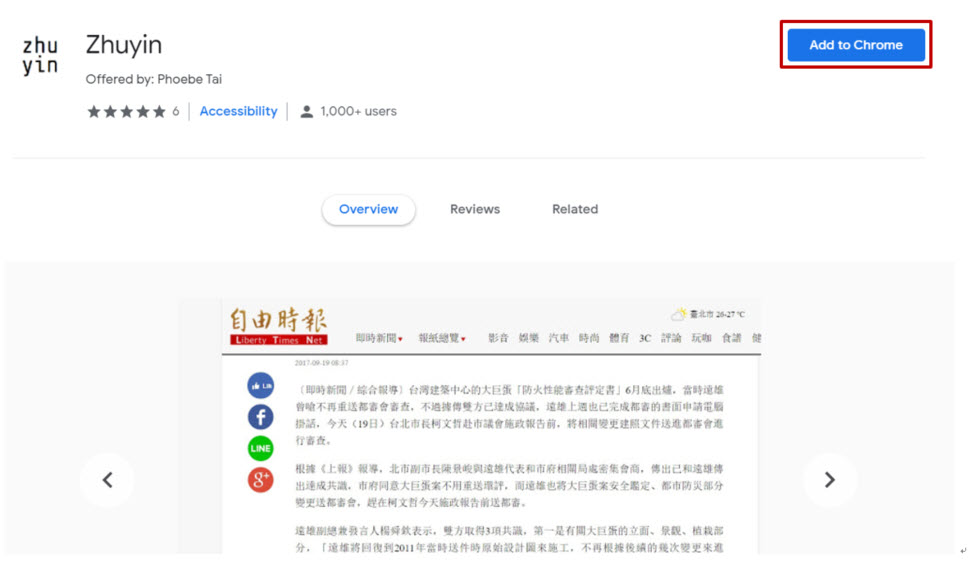The image size is (971, 562).
Task: Click the 娛樂 nav item in preview
Action: (528, 338)
